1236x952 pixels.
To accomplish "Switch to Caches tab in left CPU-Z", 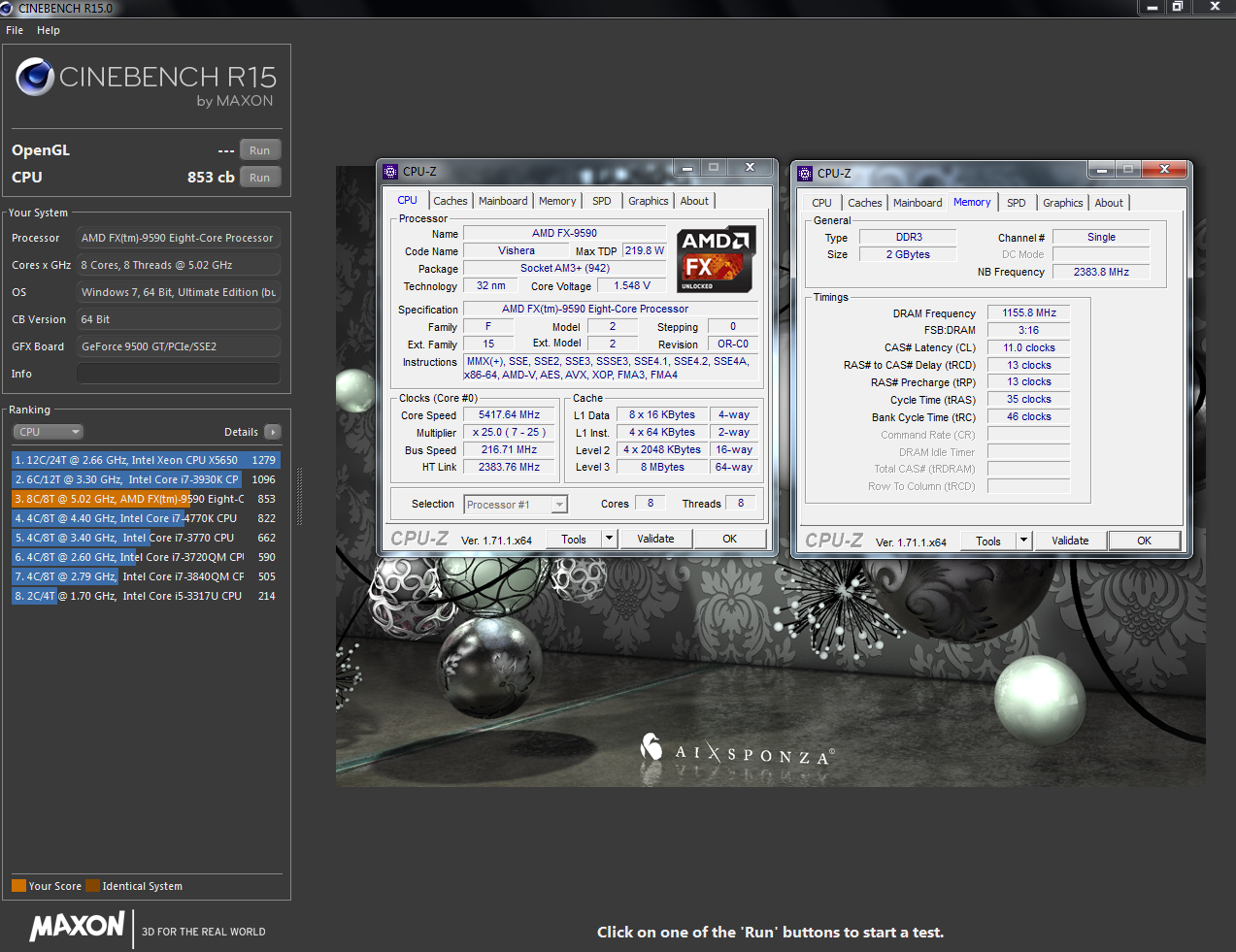I will 451,201.
